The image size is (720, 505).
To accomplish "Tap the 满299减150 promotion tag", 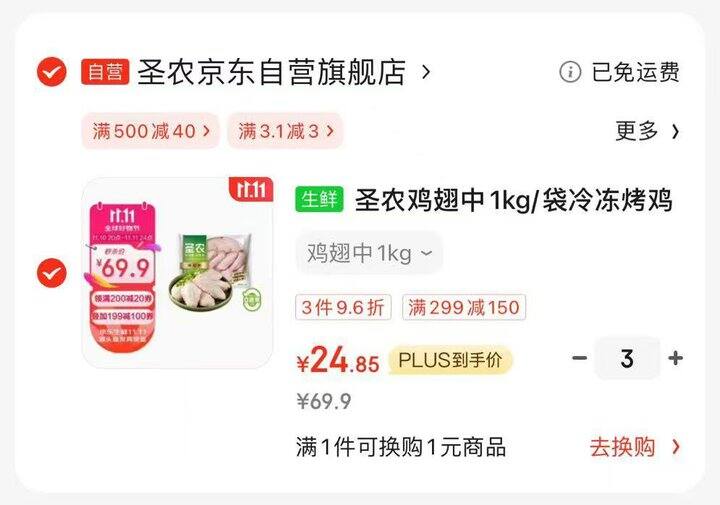I will (464, 307).
